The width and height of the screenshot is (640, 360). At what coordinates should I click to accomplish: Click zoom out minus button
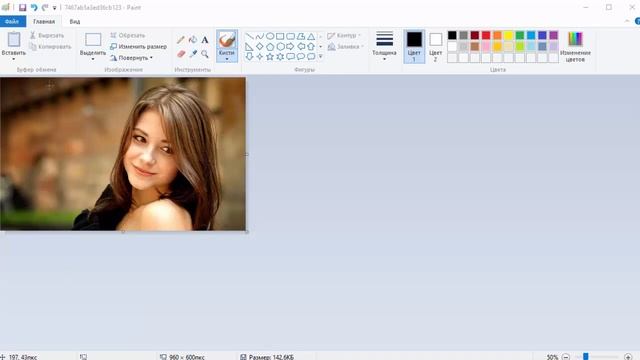pos(566,357)
